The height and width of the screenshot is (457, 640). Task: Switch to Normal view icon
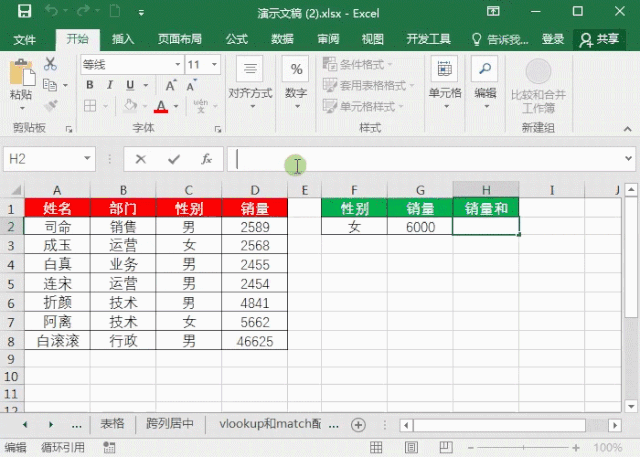[376, 448]
